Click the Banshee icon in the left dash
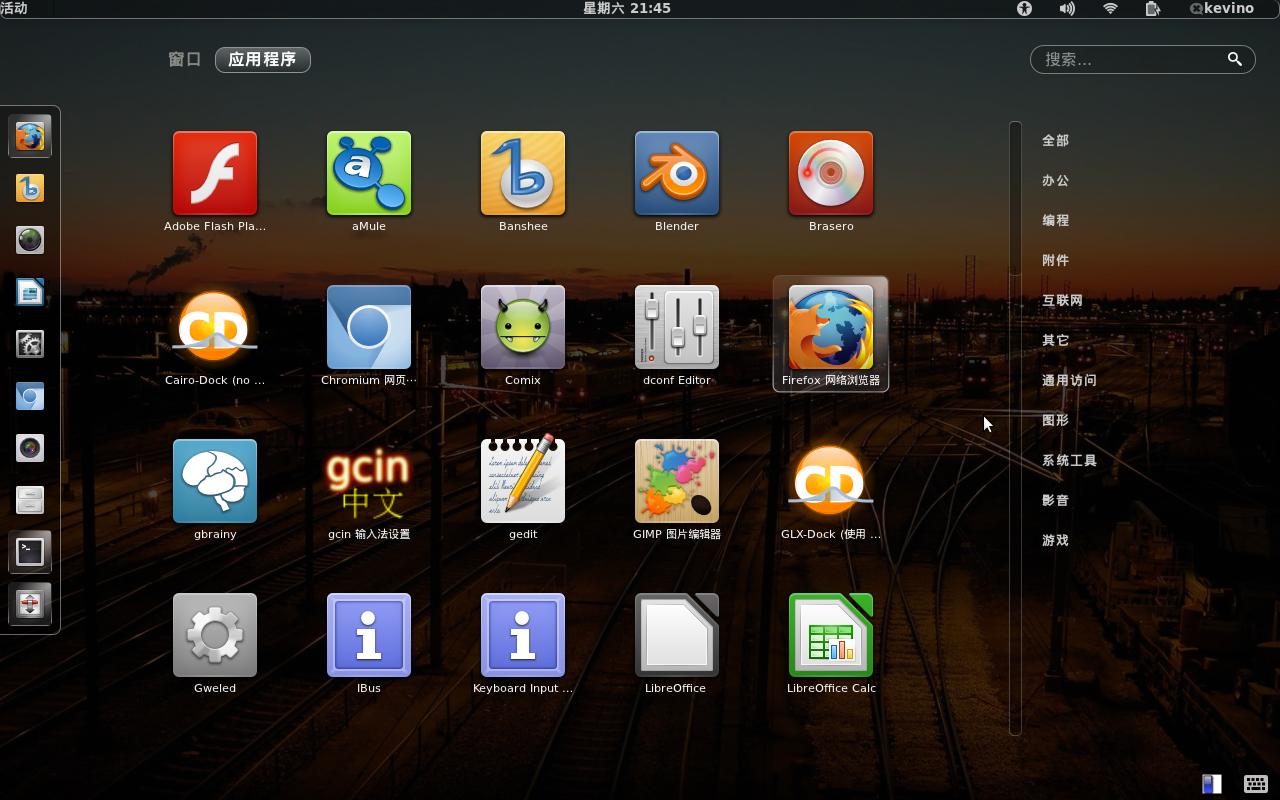Screen dimensions: 1280x800 point(30,188)
